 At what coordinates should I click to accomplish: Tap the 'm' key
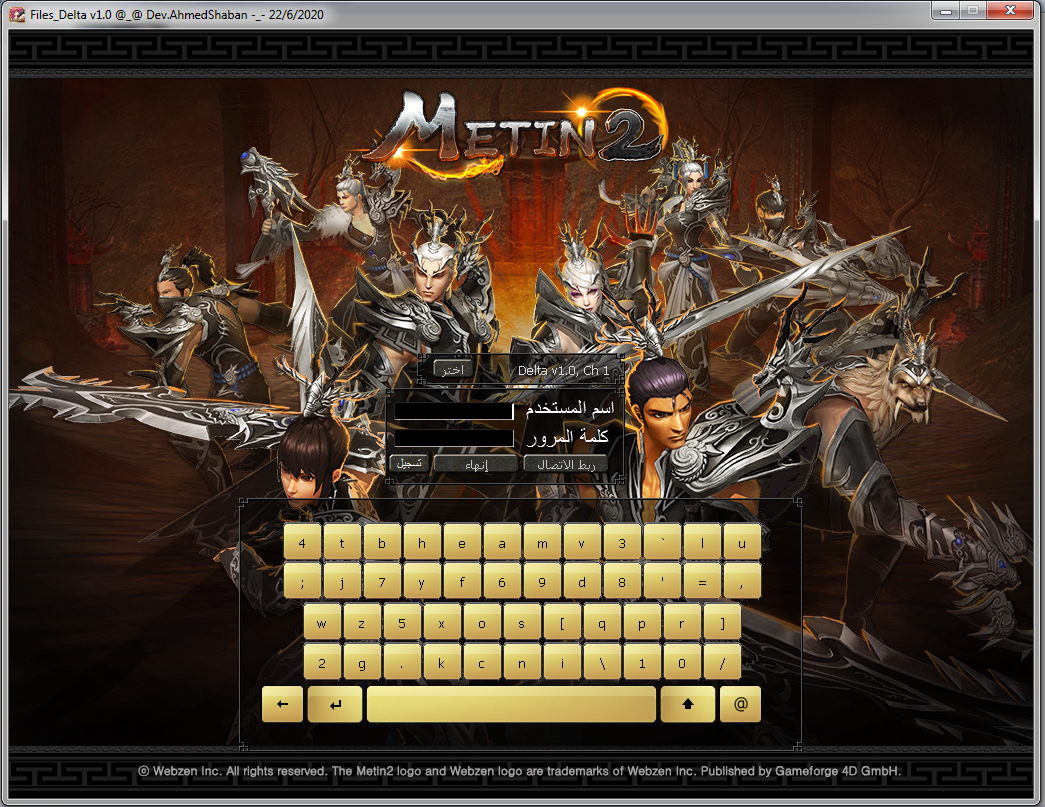coord(542,543)
